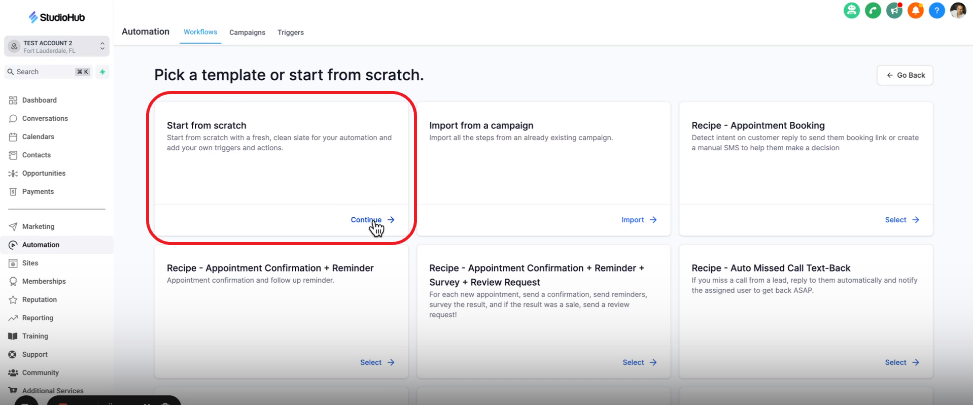
Task: Click the Recipe - Auto Missed Call Text-Back title
Action: pos(771,268)
